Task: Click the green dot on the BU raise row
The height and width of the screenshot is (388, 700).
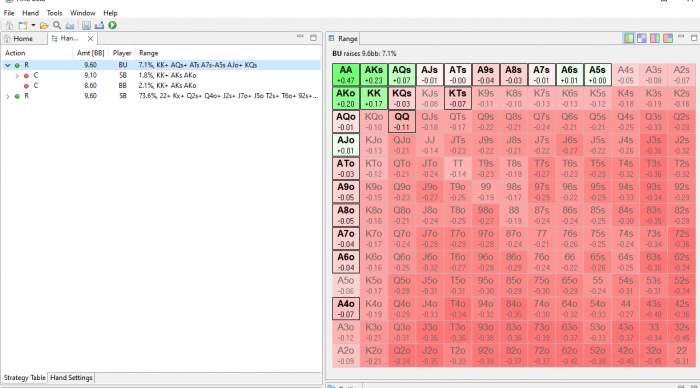Action: click(17, 65)
